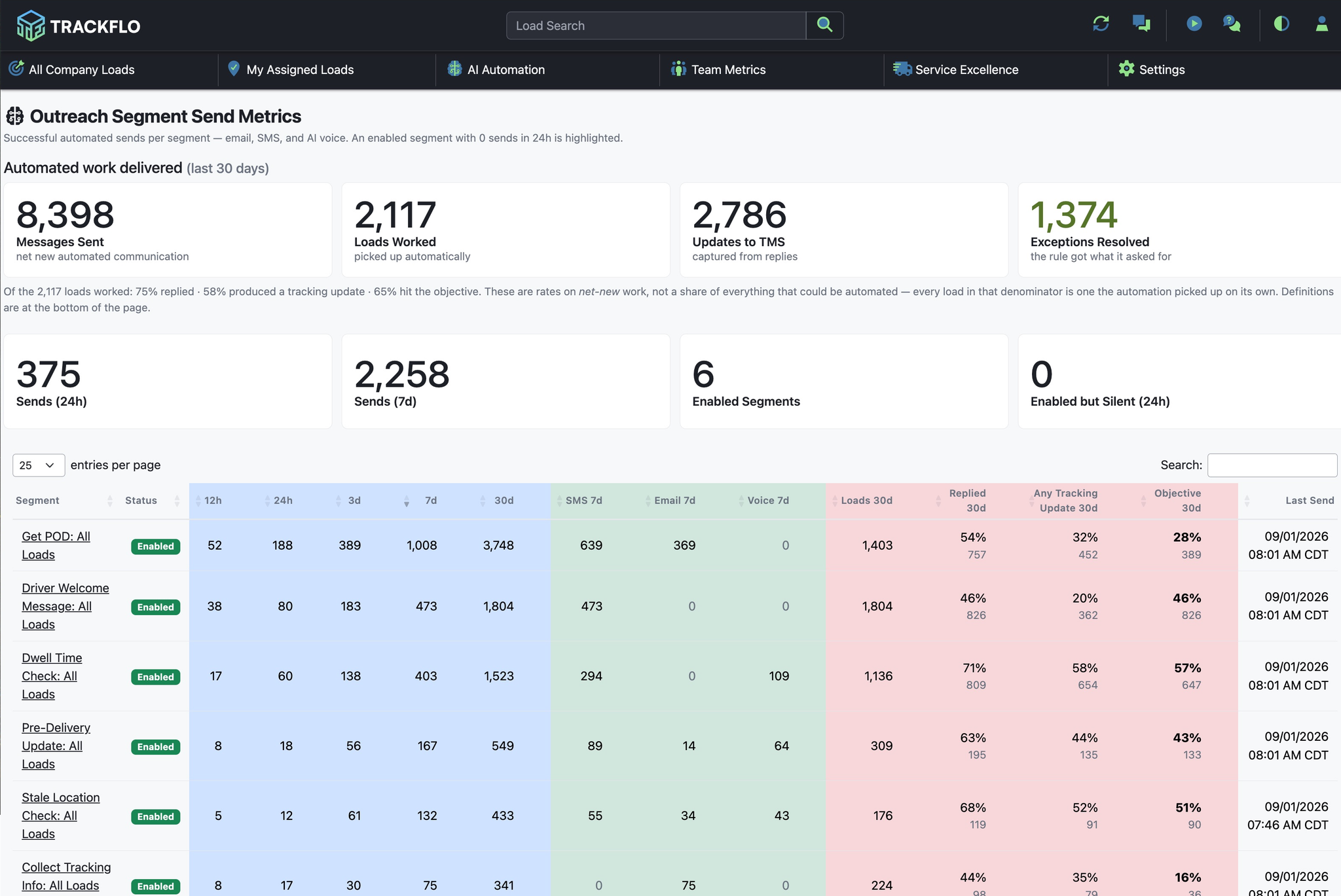Click the Outreach Segment brain heading icon
Image resolution: width=1341 pixels, height=896 pixels.
pyautogui.click(x=14, y=116)
